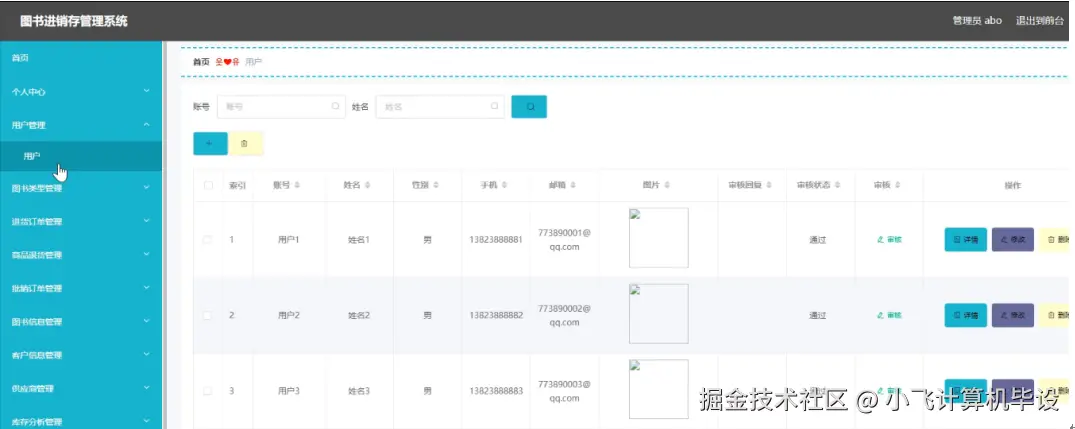Image resolution: width=1075 pixels, height=429 pixels.
Task: Go to 首页 via the breadcrumb
Action: tap(201, 62)
